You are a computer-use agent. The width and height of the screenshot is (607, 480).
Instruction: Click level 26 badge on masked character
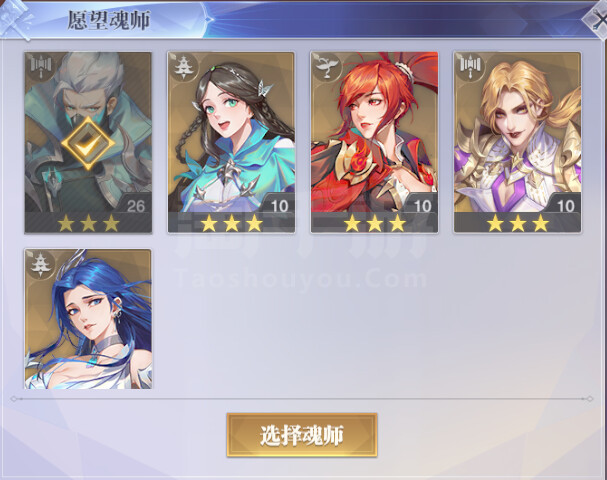135,205
